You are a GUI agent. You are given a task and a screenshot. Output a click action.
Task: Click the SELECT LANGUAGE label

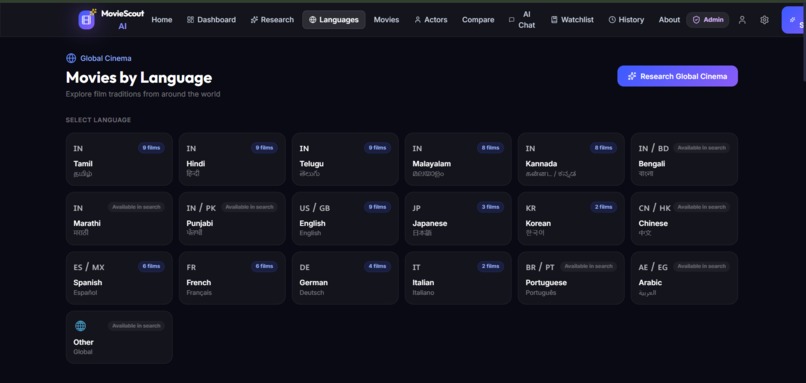pos(98,120)
